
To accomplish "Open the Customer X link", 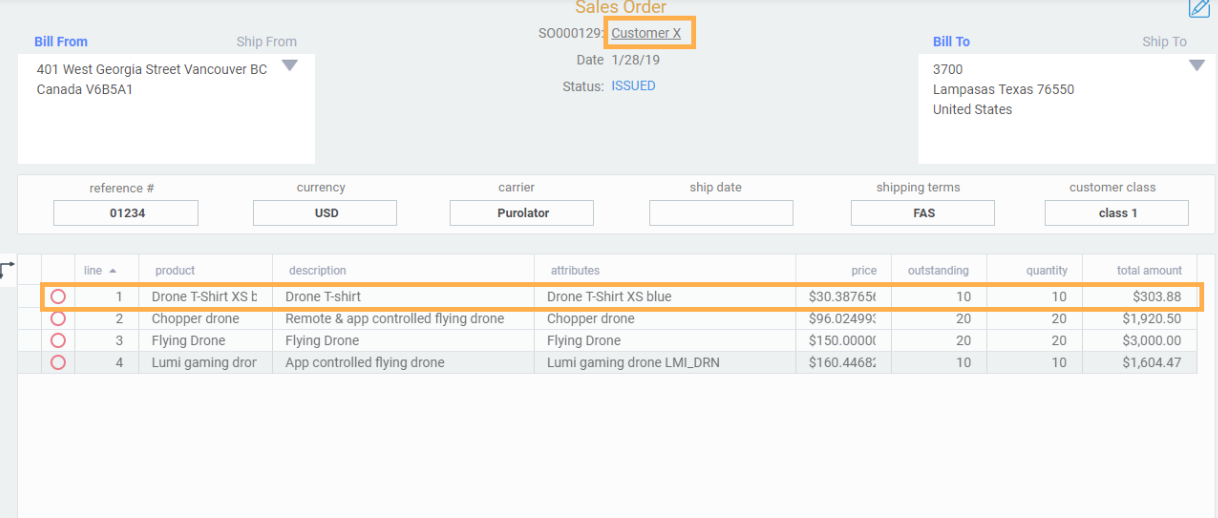I will pyautogui.click(x=646, y=33).
